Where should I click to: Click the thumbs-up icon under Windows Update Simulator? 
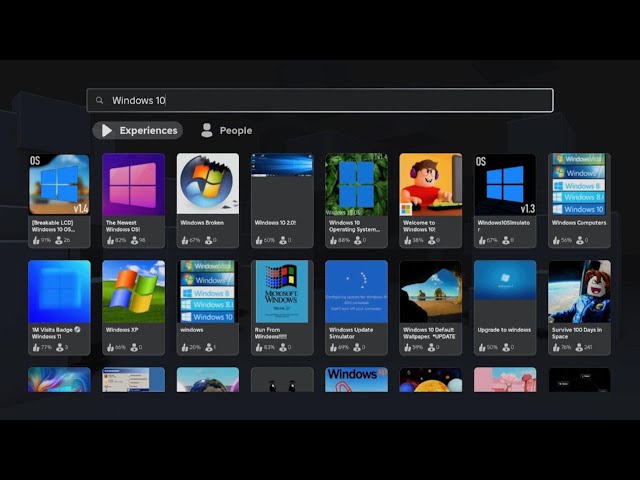tap(333, 347)
